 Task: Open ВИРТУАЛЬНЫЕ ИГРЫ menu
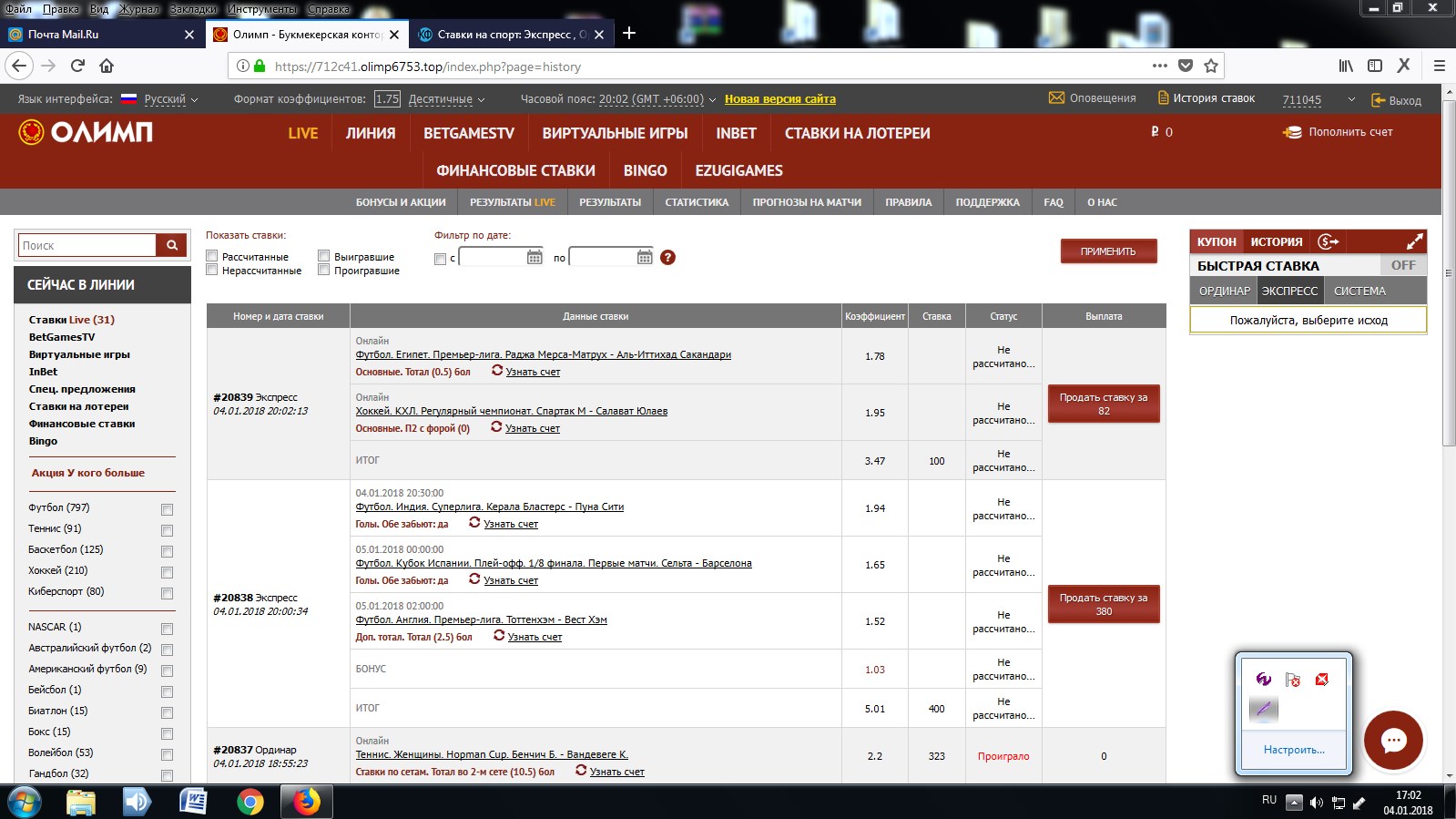(616, 133)
